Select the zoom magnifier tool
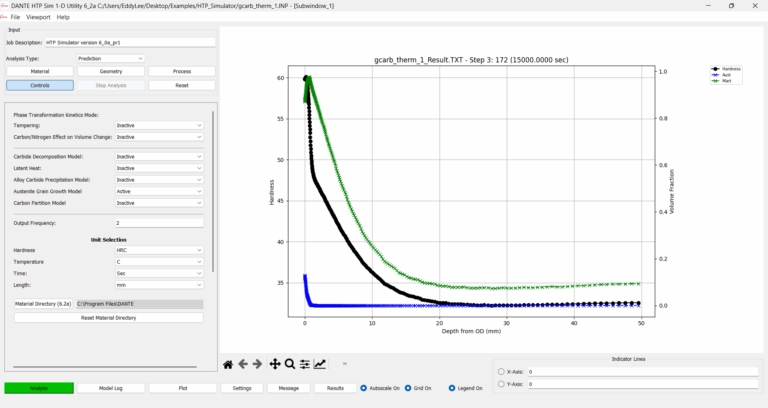 coord(290,364)
